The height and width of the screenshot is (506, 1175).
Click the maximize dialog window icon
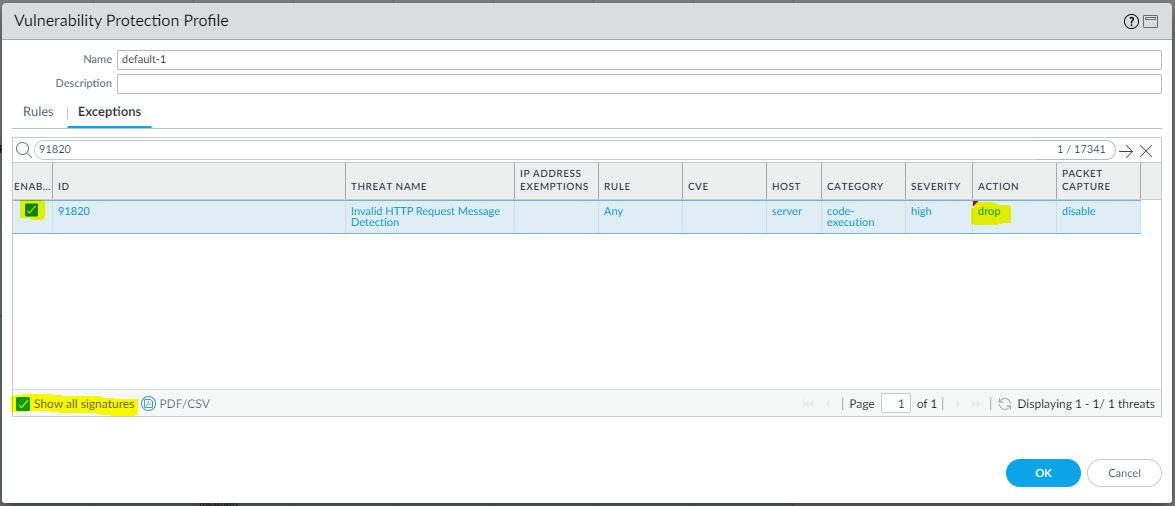click(1151, 21)
